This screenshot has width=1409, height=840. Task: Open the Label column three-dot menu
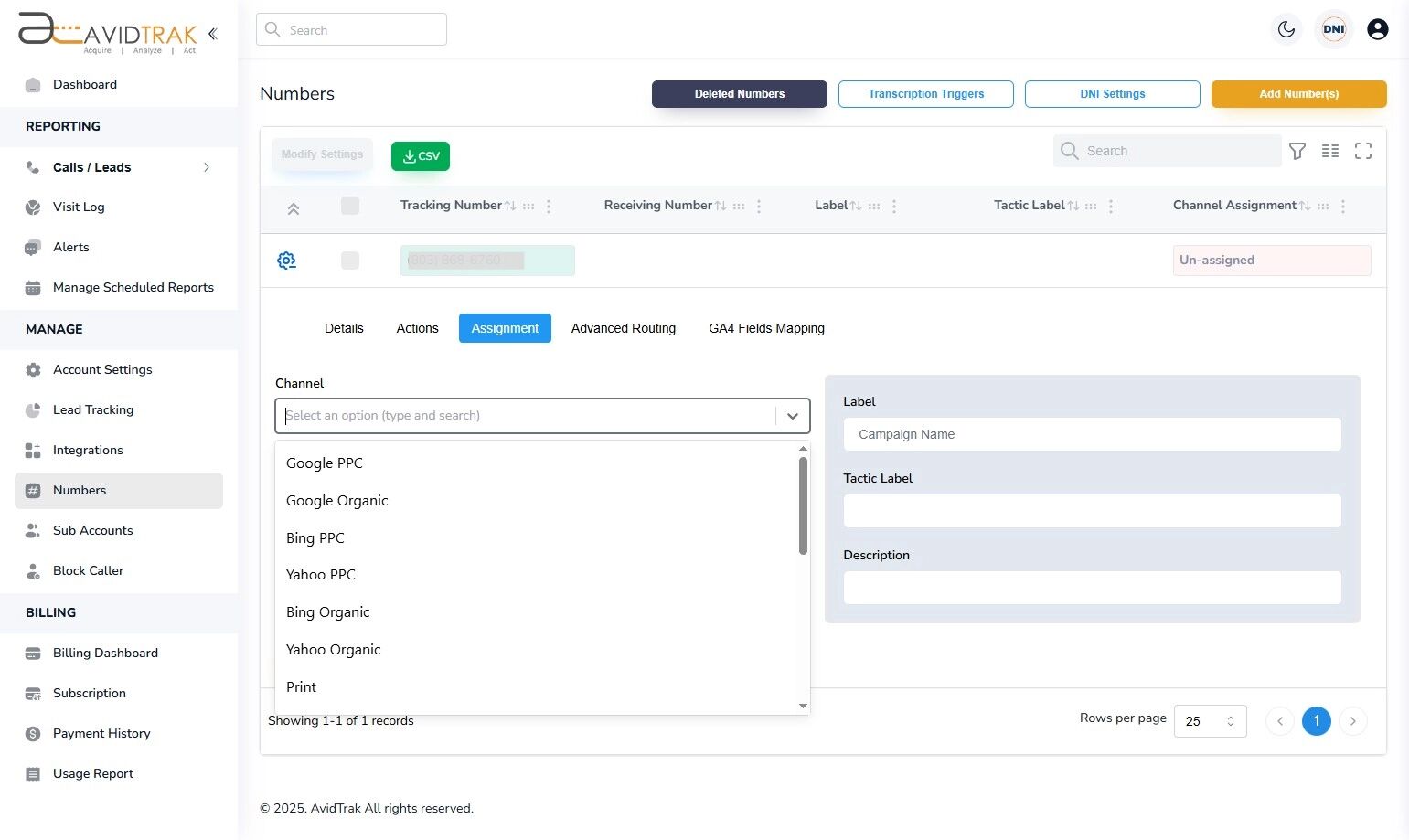click(894, 207)
